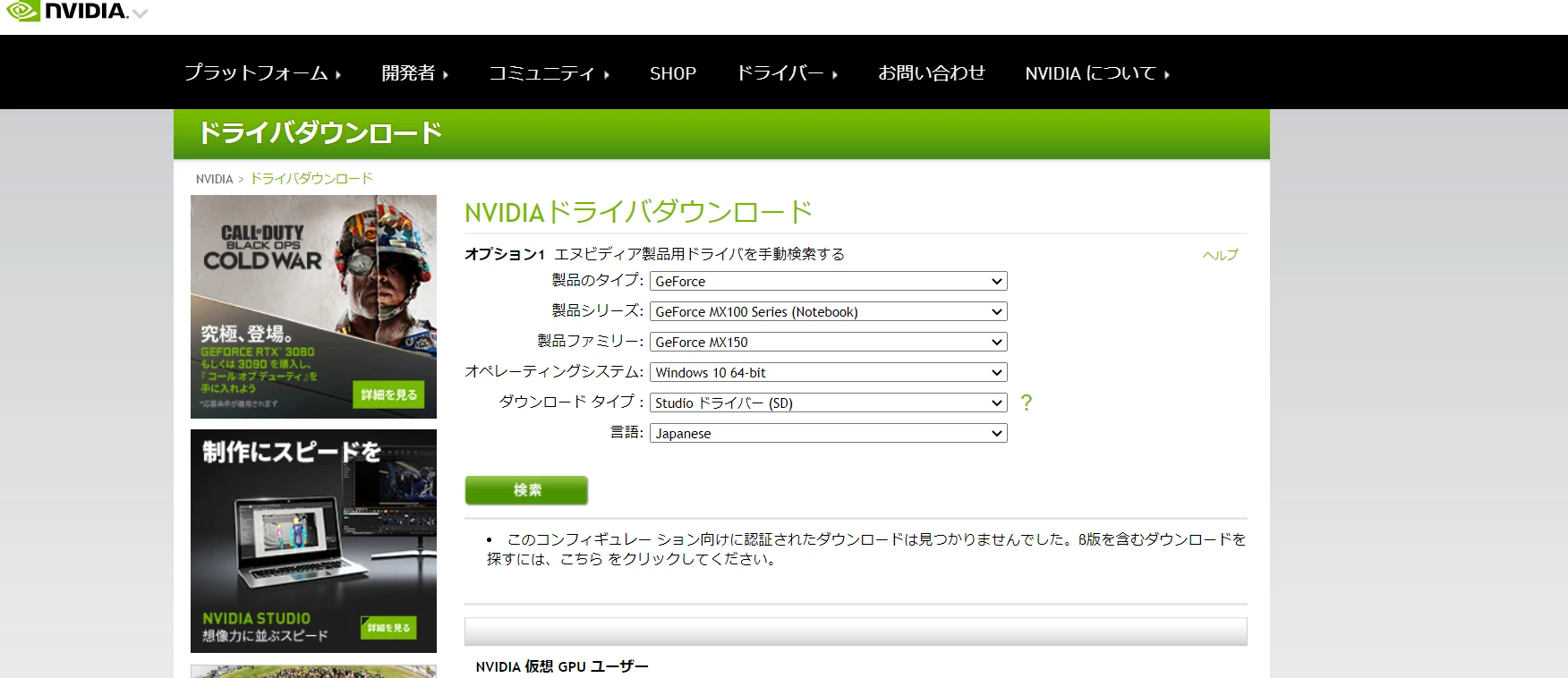1568x678 pixels.
Task: Click 詳細を見る on Call of Duty banner
Action: click(388, 394)
